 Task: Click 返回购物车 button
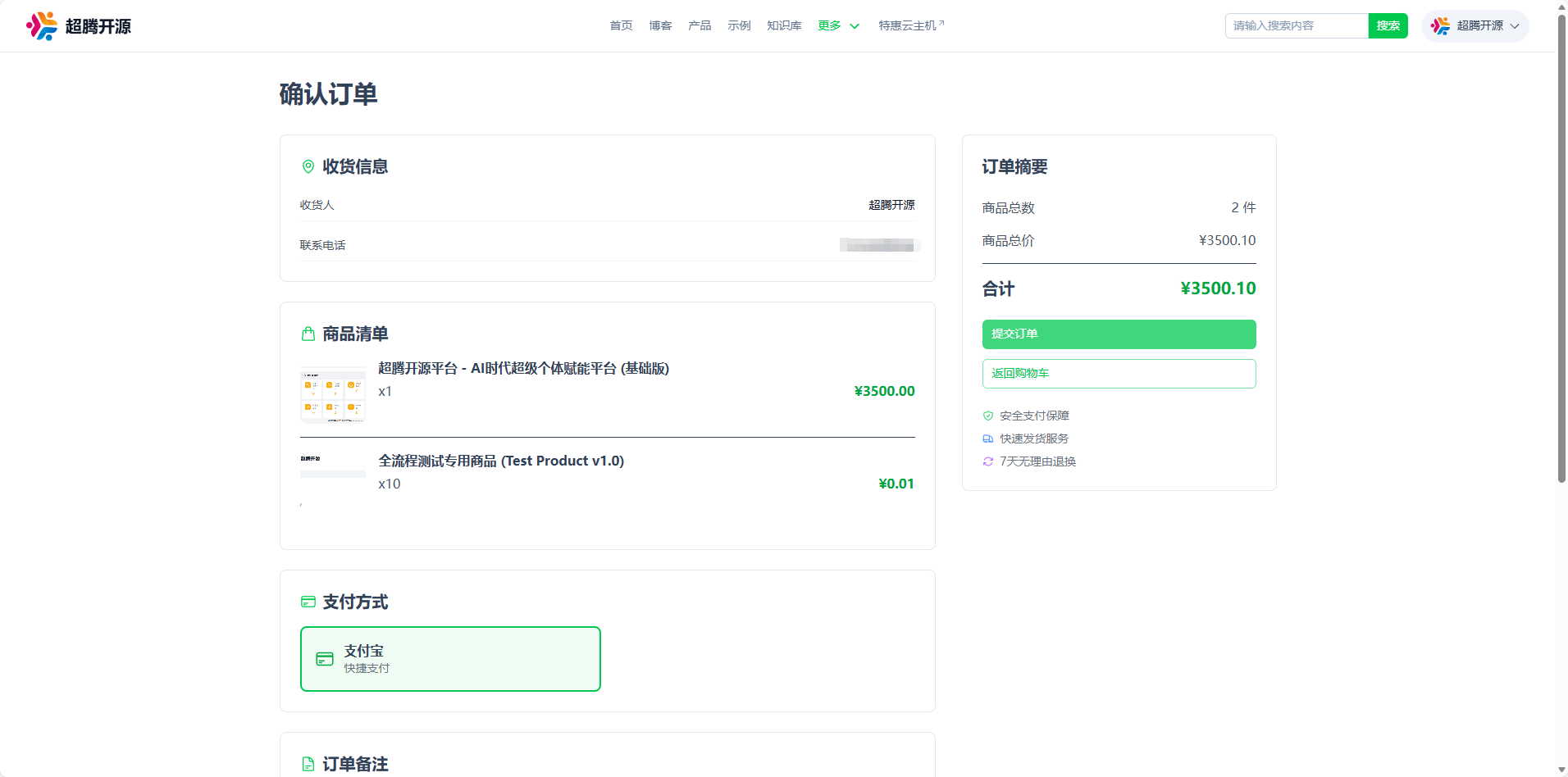[1119, 374]
